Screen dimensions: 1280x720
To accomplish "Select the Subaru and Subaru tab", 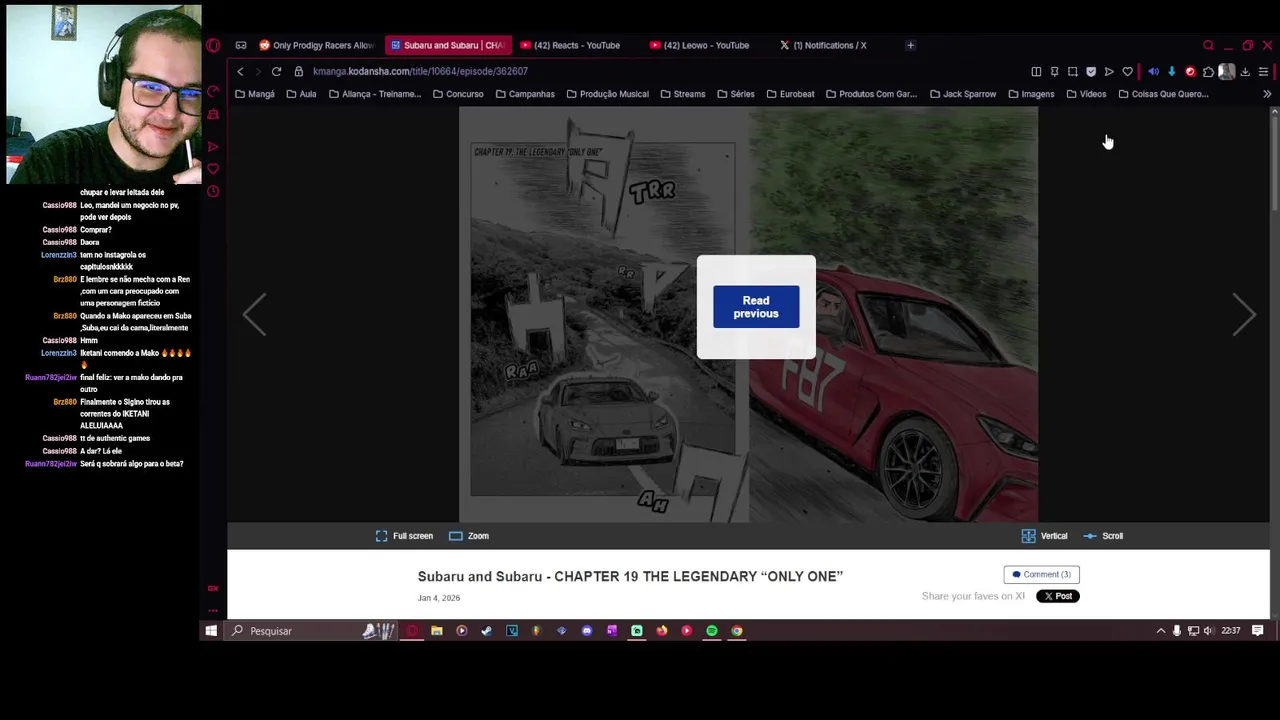I will tap(448, 45).
